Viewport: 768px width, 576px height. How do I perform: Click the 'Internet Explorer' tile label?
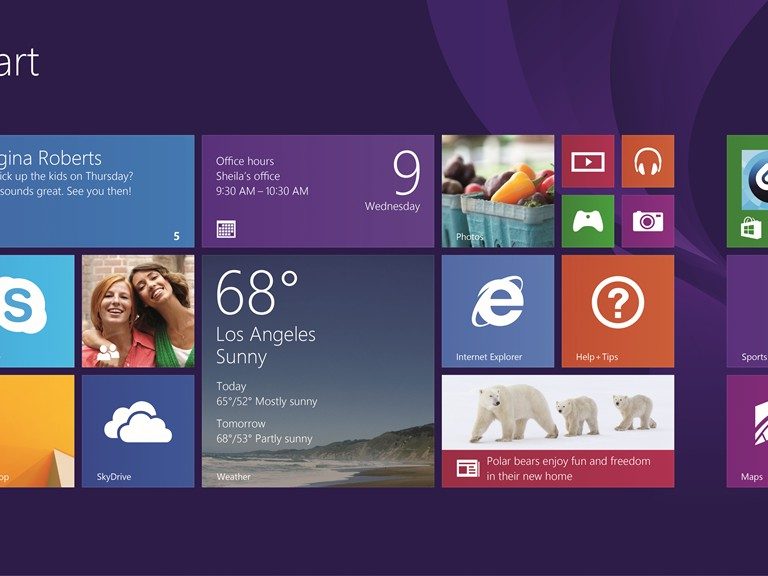pos(489,357)
